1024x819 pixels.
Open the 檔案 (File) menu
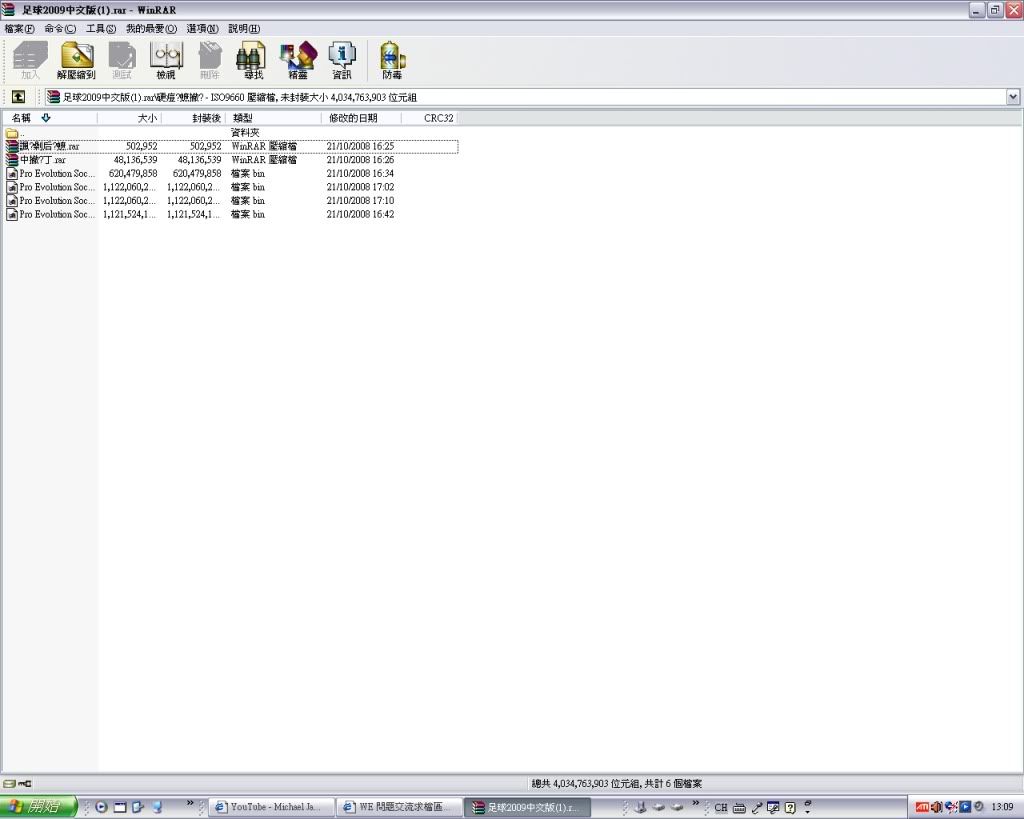pos(19,29)
